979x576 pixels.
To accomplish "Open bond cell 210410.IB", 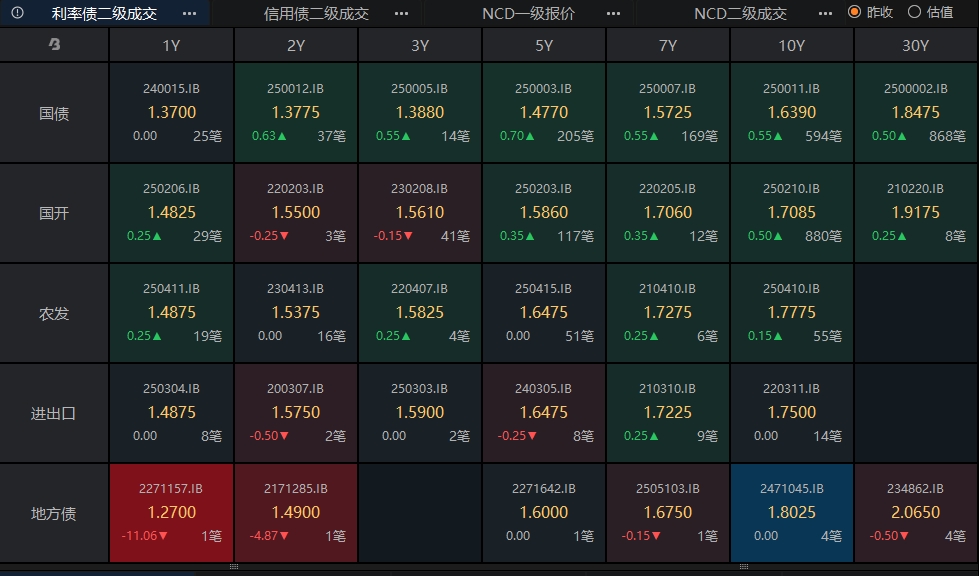I will click(667, 313).
